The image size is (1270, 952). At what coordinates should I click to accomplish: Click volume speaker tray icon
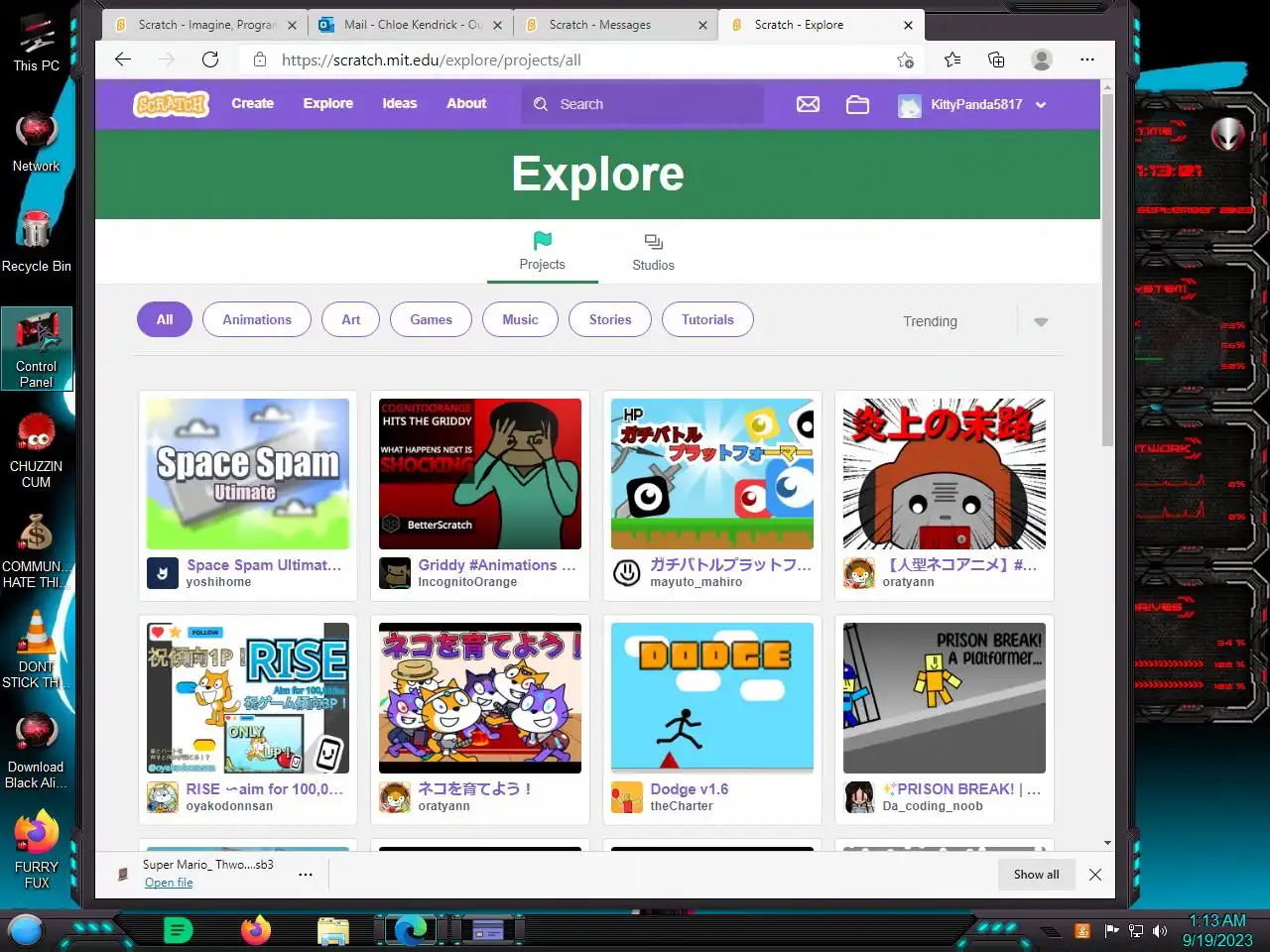point(1160,931)
